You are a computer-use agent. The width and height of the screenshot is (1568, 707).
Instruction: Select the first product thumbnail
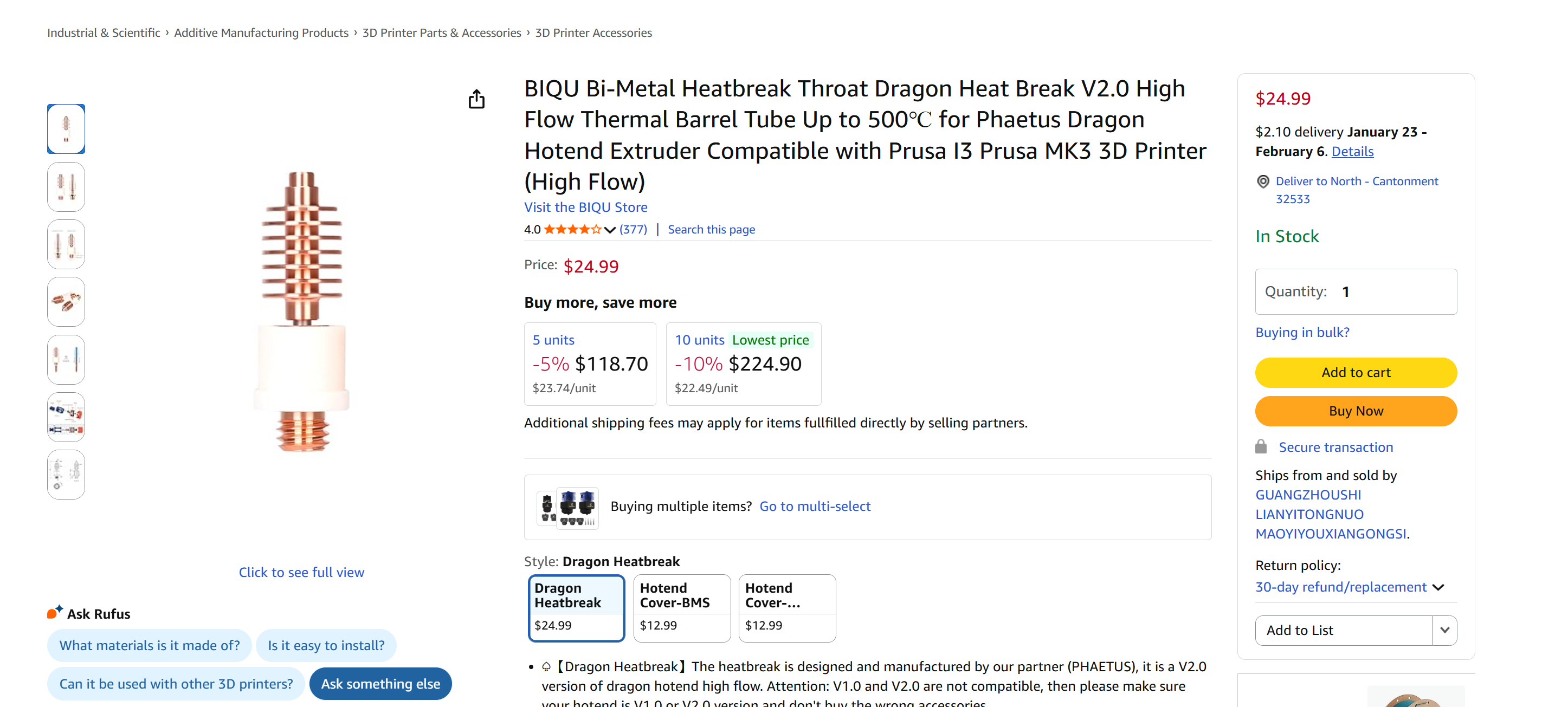(x=66, y=129)
